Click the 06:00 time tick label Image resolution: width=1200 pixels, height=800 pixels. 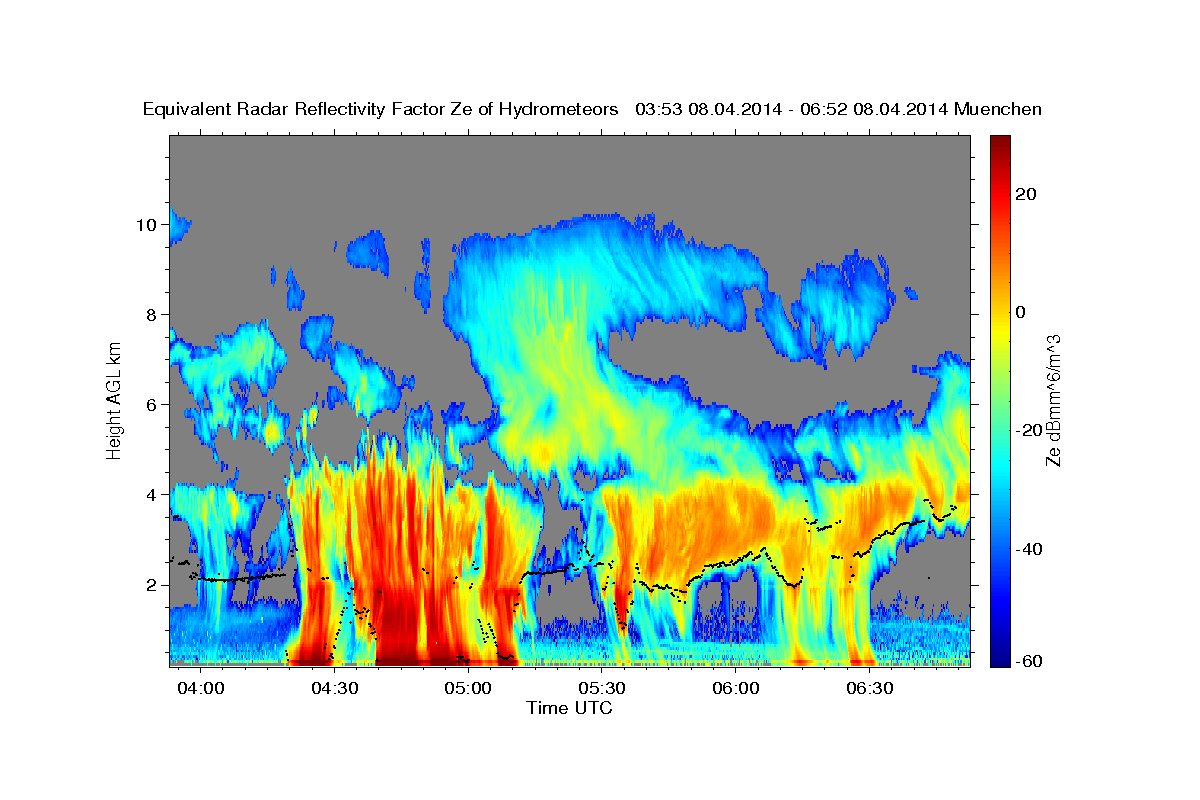735,688
